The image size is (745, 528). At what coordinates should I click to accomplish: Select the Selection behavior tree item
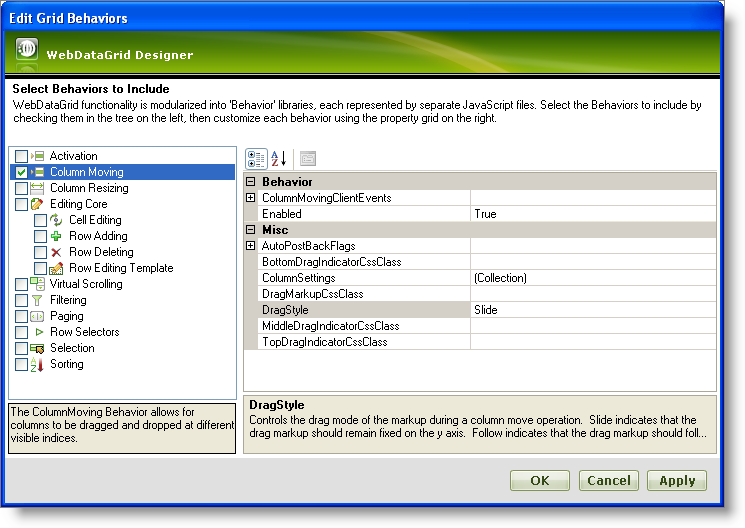(x=72, y=348)
